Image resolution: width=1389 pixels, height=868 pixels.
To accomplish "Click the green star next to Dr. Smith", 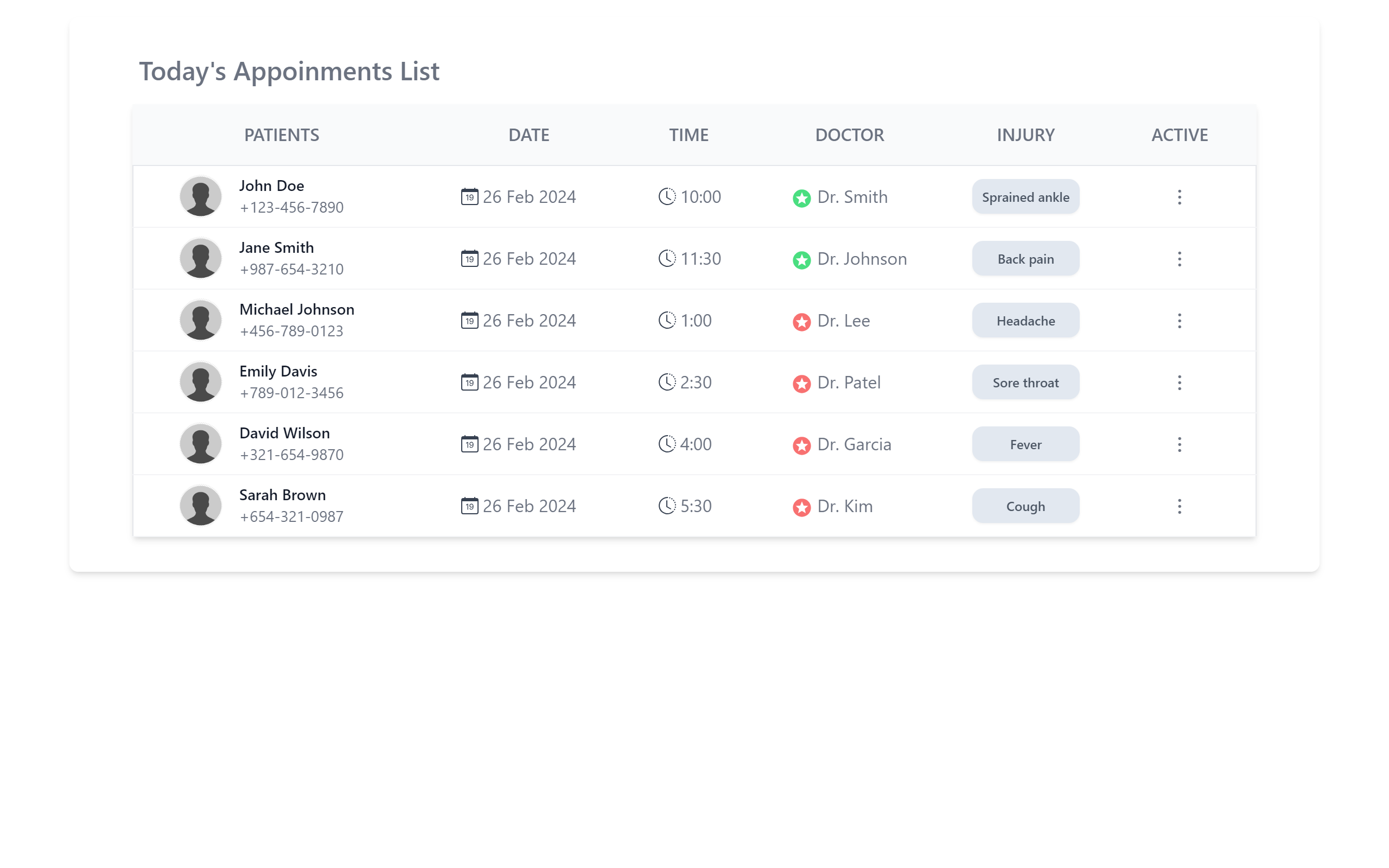I will (x=801, y=198).
